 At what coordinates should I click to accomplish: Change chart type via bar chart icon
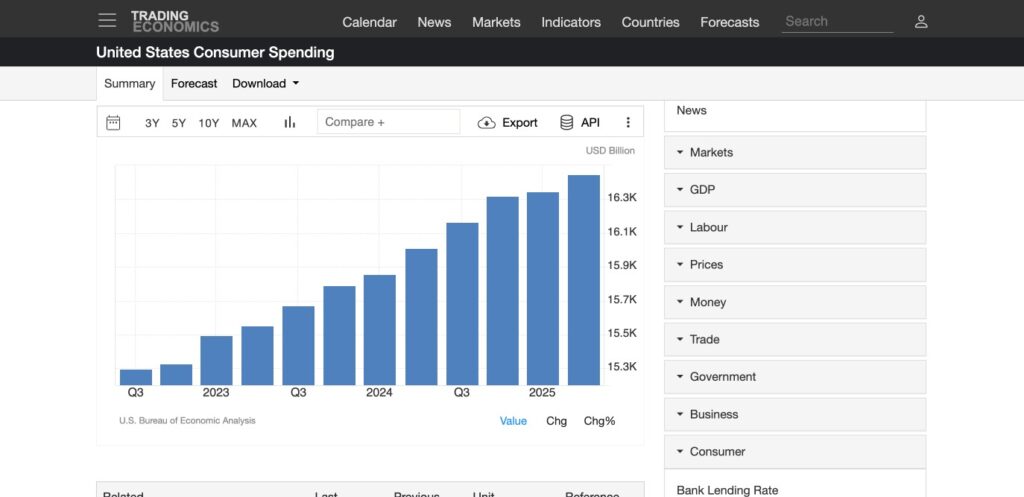coord(290,122)
